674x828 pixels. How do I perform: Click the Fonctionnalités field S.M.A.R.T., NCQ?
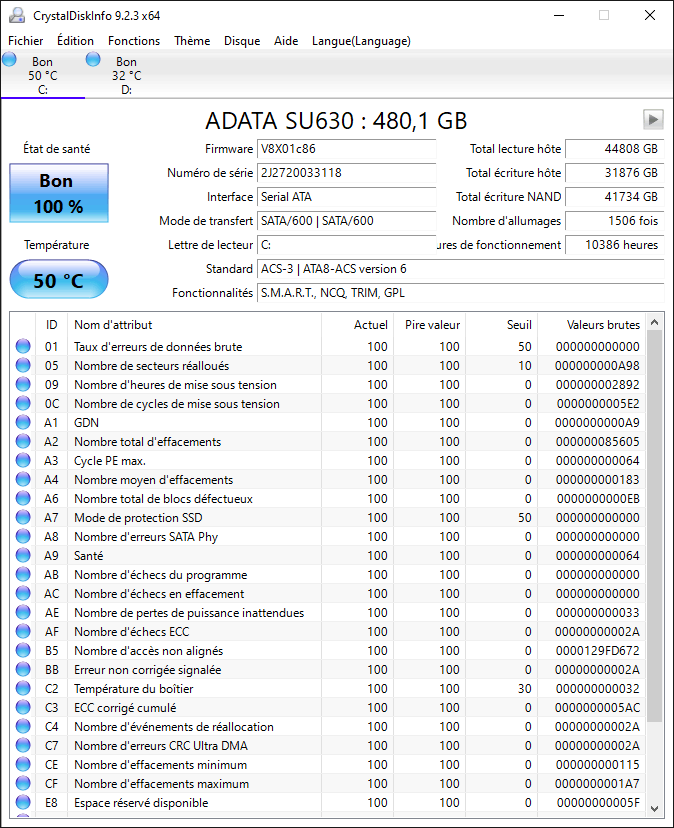(x=461, y=293)
